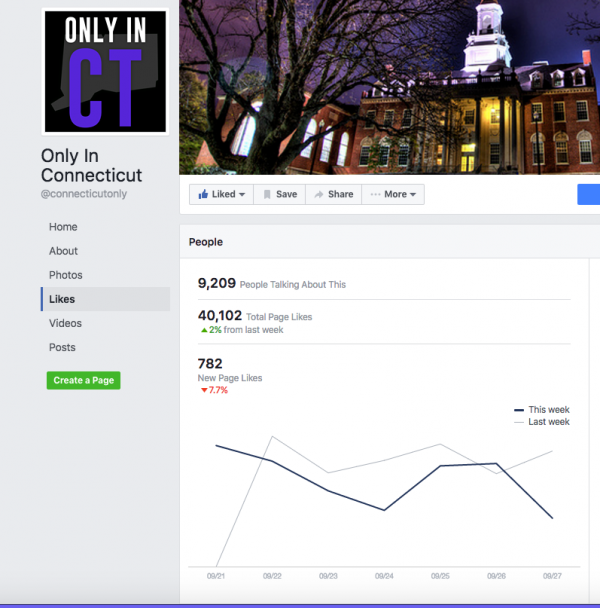Go to the About section
The width and height of the screenshot is (600, 608).
point(63,251)
